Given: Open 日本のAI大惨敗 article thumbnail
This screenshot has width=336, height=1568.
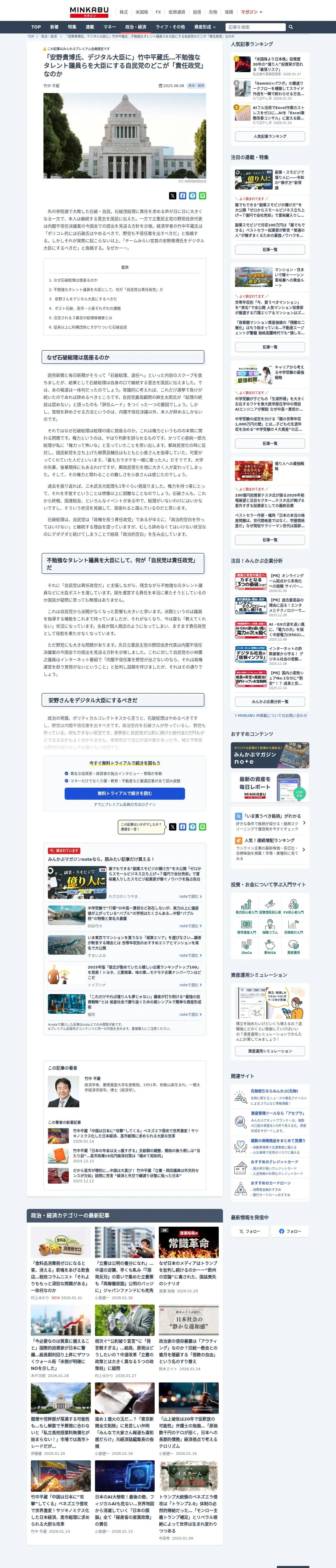Looking at the screenshot, I should point(124,1475).
